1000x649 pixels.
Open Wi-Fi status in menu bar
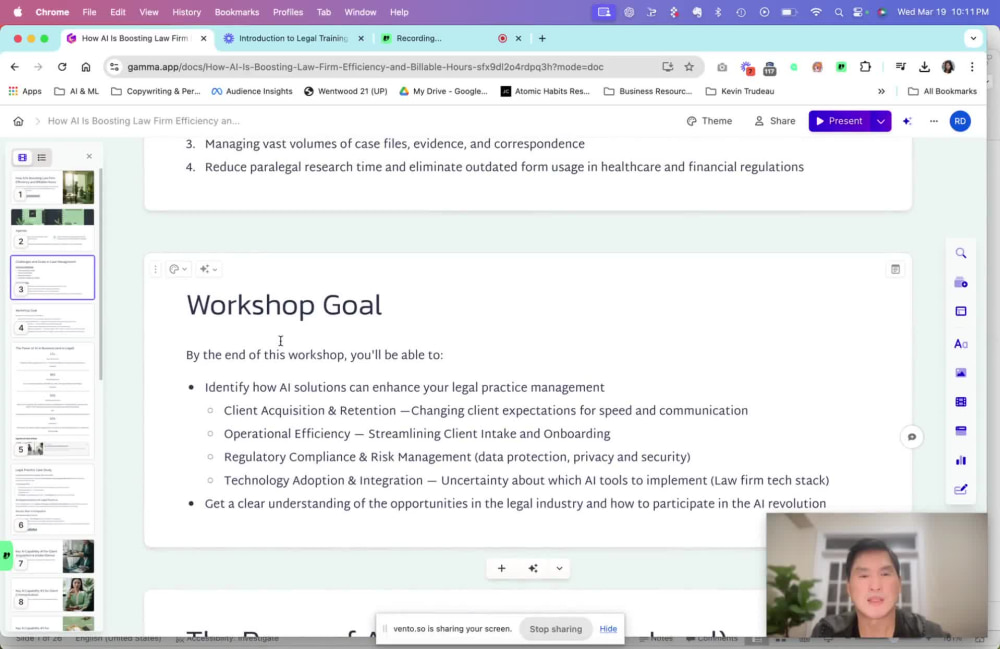[816, 12]
